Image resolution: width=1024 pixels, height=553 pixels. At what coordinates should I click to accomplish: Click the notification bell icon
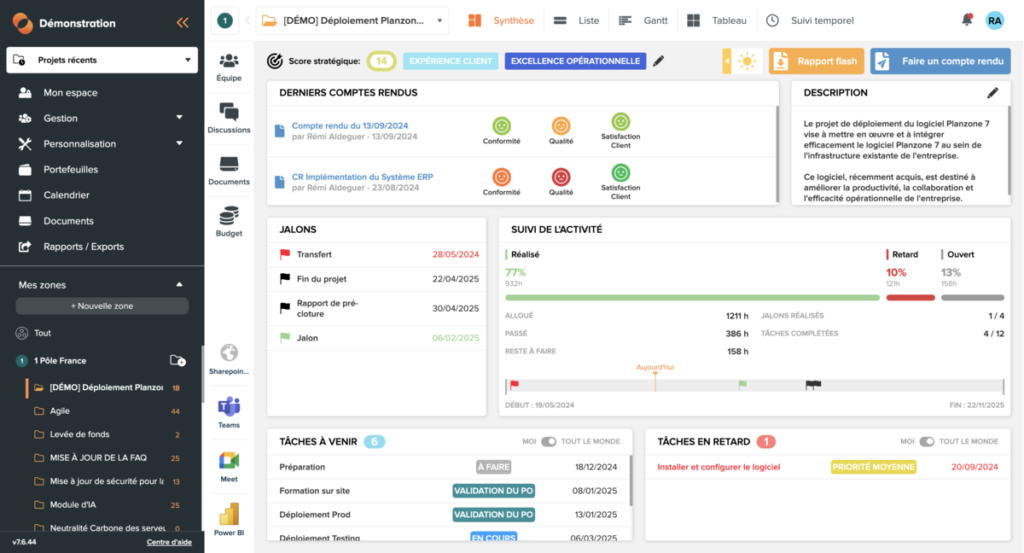pos(967,20)
